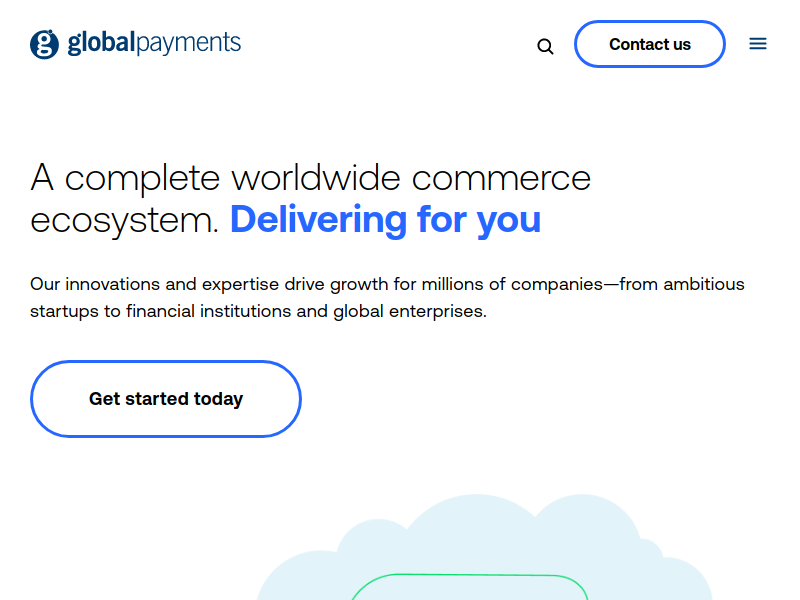Click the green outlined shape inside the cloud
Image resolution: width=800 pixels, height=600 pixels.
470,576
